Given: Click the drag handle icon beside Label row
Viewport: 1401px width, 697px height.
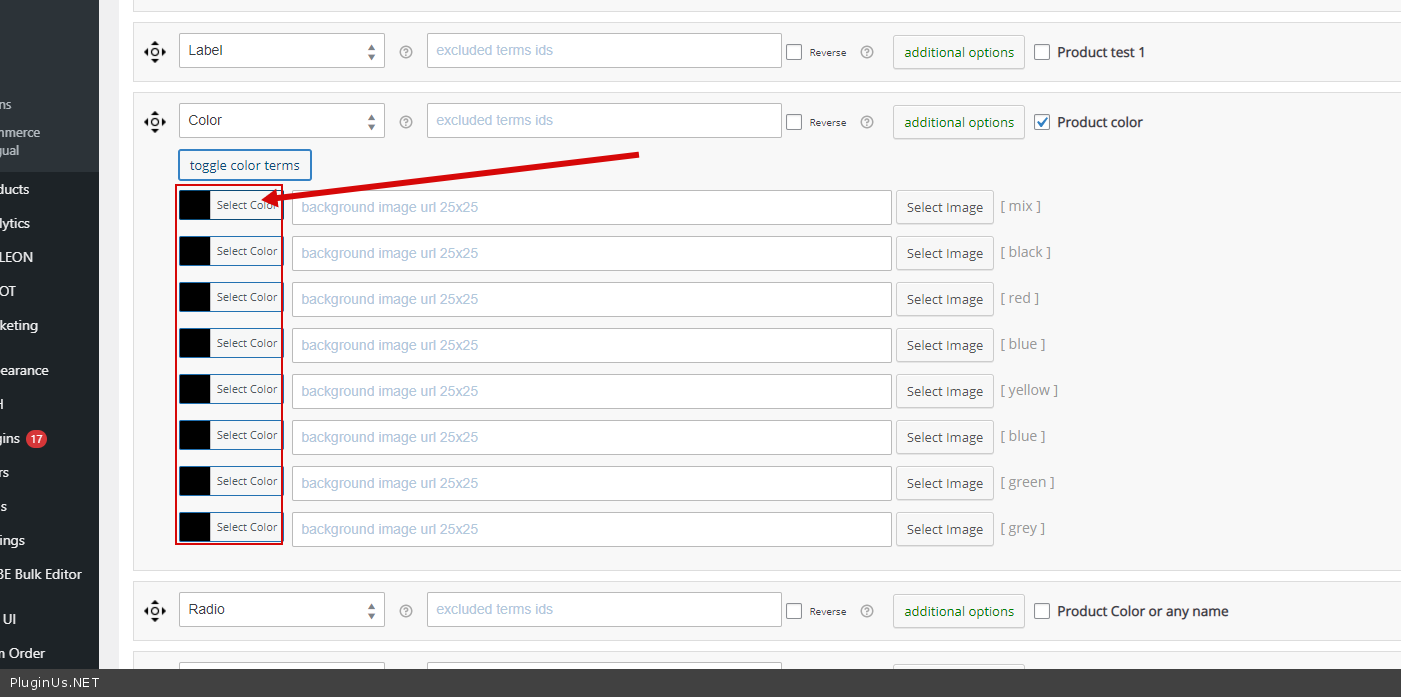Looking at the screenshot, I should coord(155,52).
